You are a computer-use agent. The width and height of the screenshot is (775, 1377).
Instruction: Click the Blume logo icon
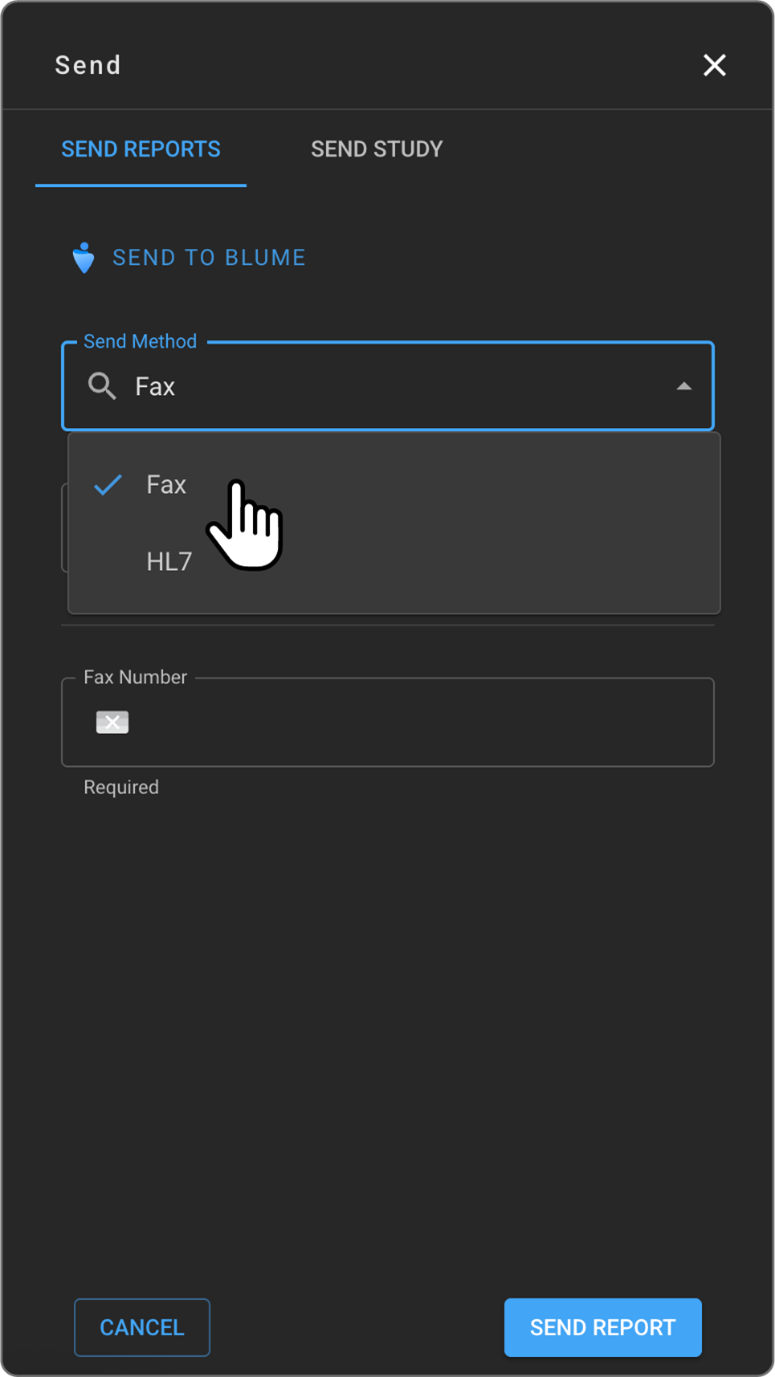tap(84, 258)
